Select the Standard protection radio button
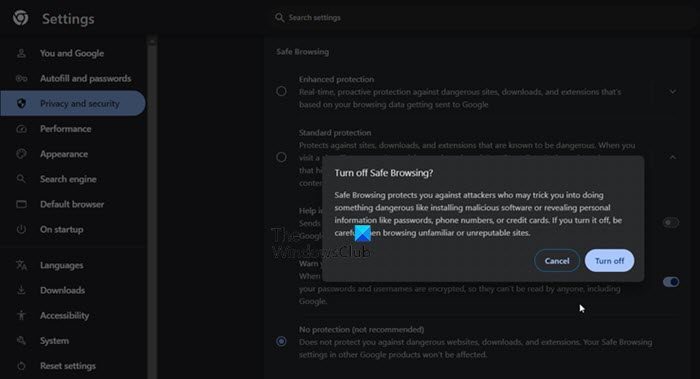 (281, 157)
